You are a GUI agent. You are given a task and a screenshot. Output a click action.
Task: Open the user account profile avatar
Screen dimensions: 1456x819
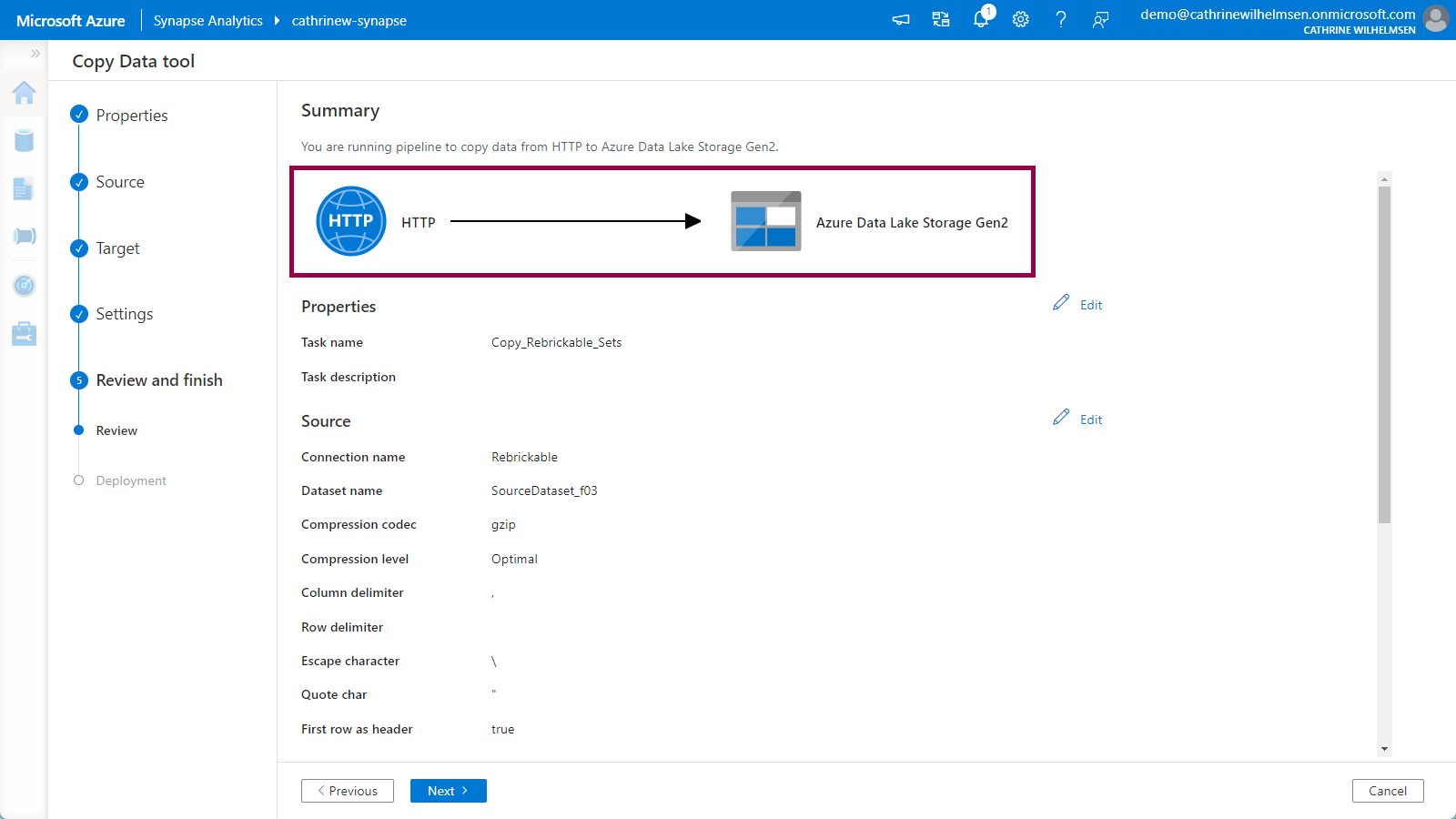coord(1436,19)
